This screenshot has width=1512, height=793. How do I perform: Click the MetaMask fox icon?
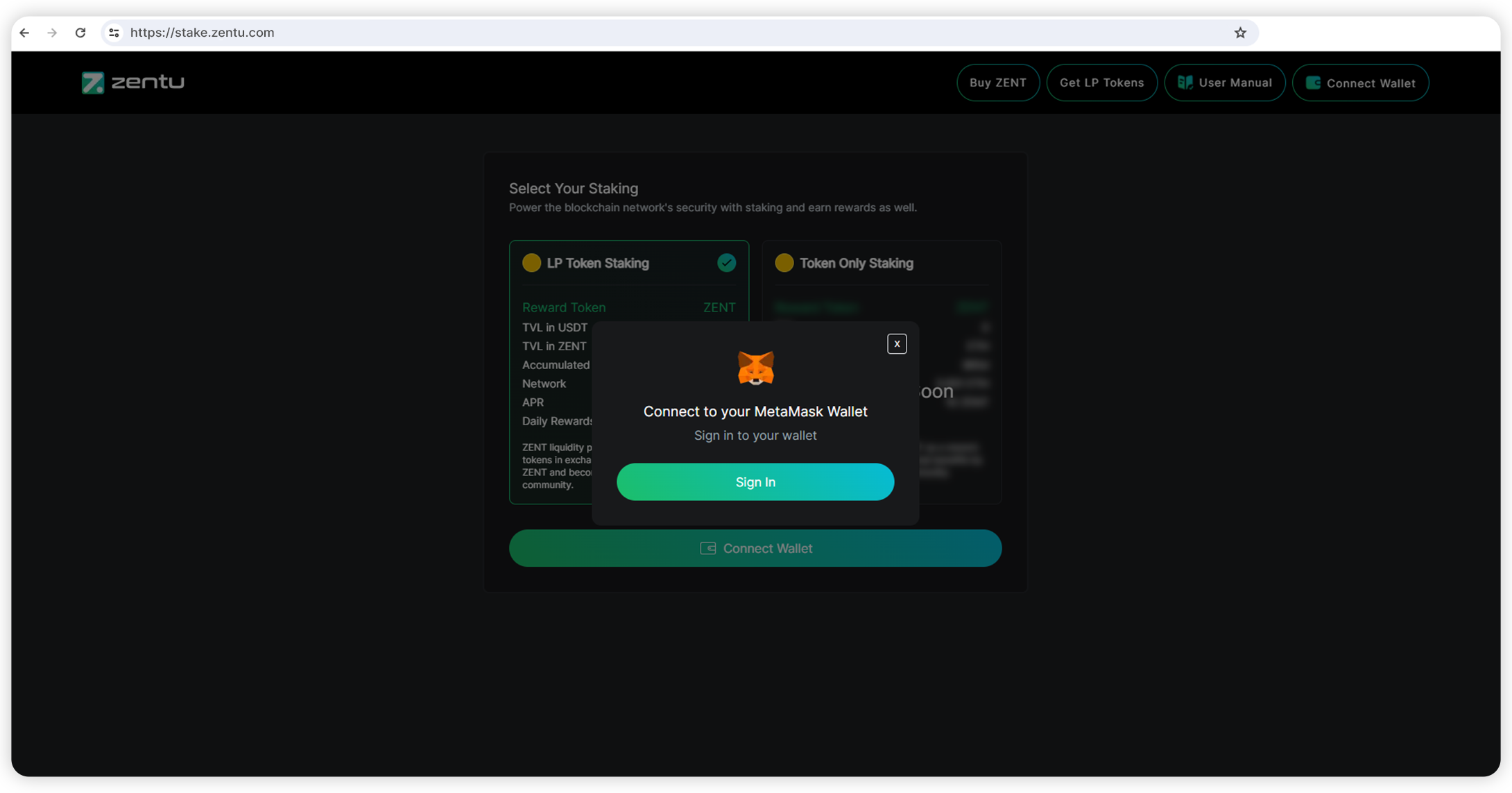[755, 368]
